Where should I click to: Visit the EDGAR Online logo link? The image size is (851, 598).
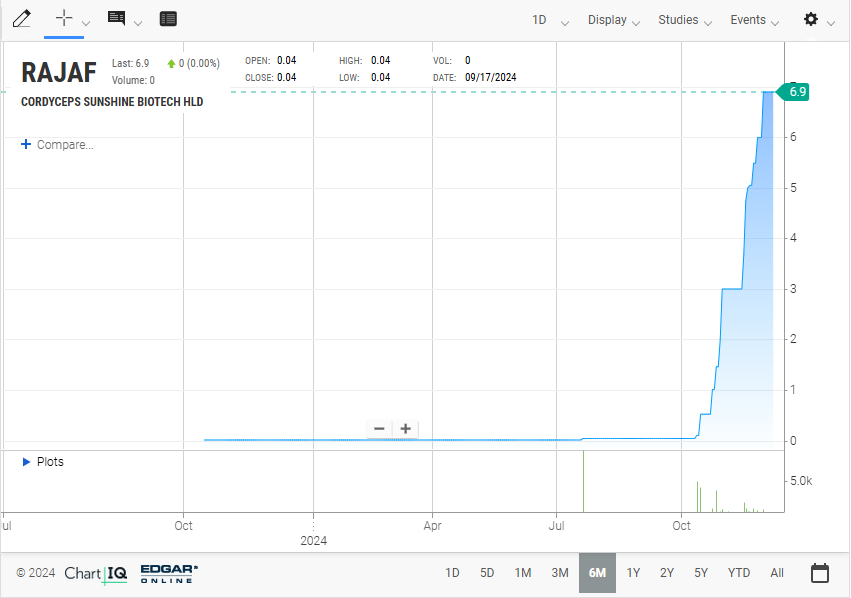coord(169,573)
